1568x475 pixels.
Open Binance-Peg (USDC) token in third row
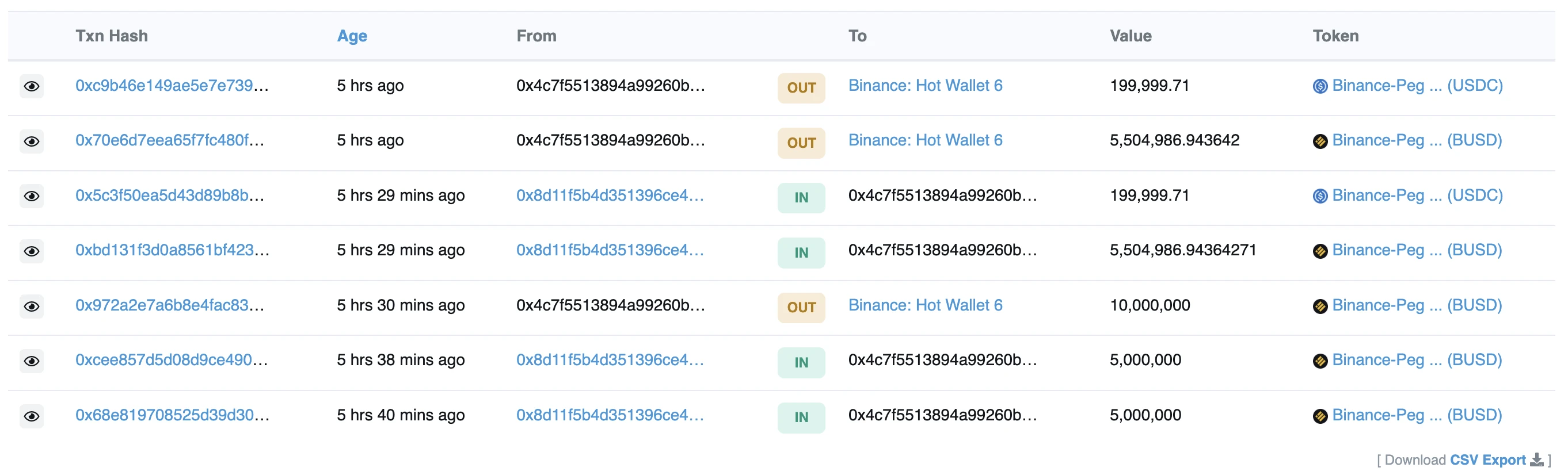pos(1417,195)
